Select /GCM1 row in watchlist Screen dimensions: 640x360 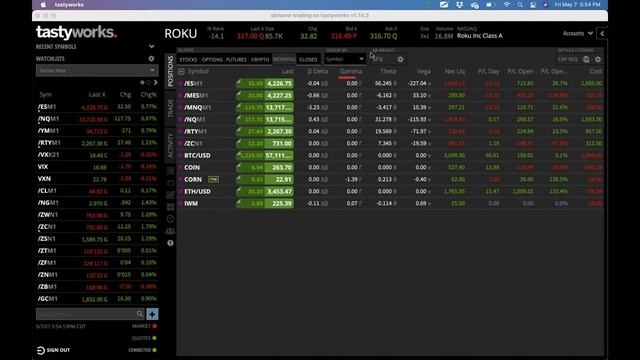[97, 299]
